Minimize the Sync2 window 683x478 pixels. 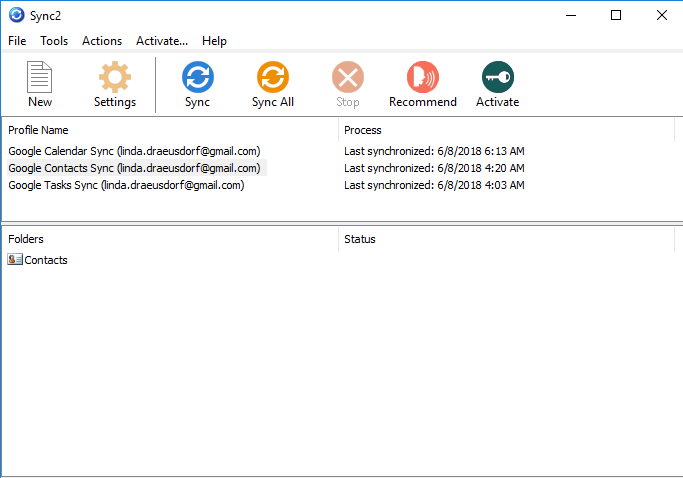(571, 15)
